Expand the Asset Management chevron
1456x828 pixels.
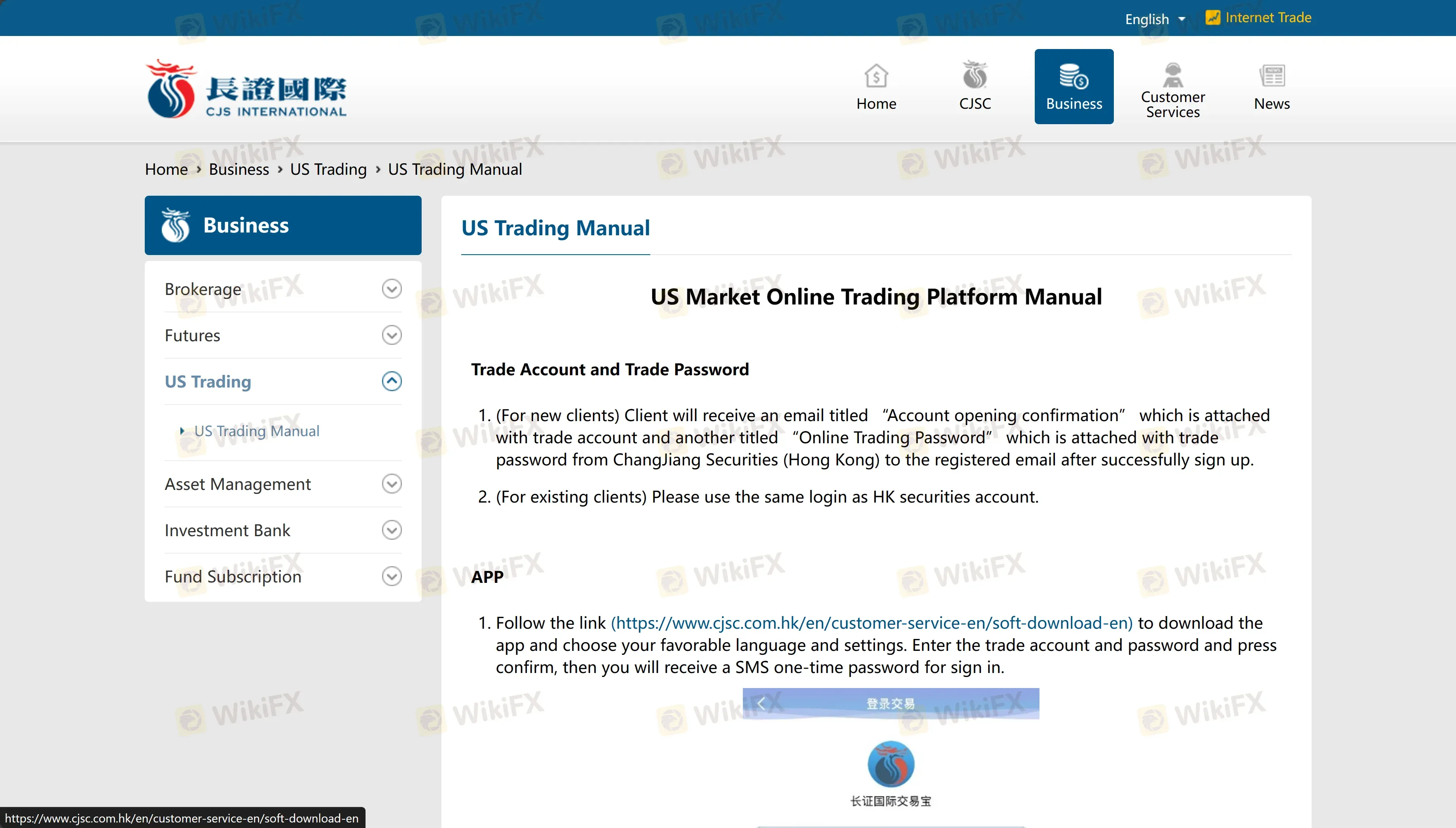[x=391, y=484]
